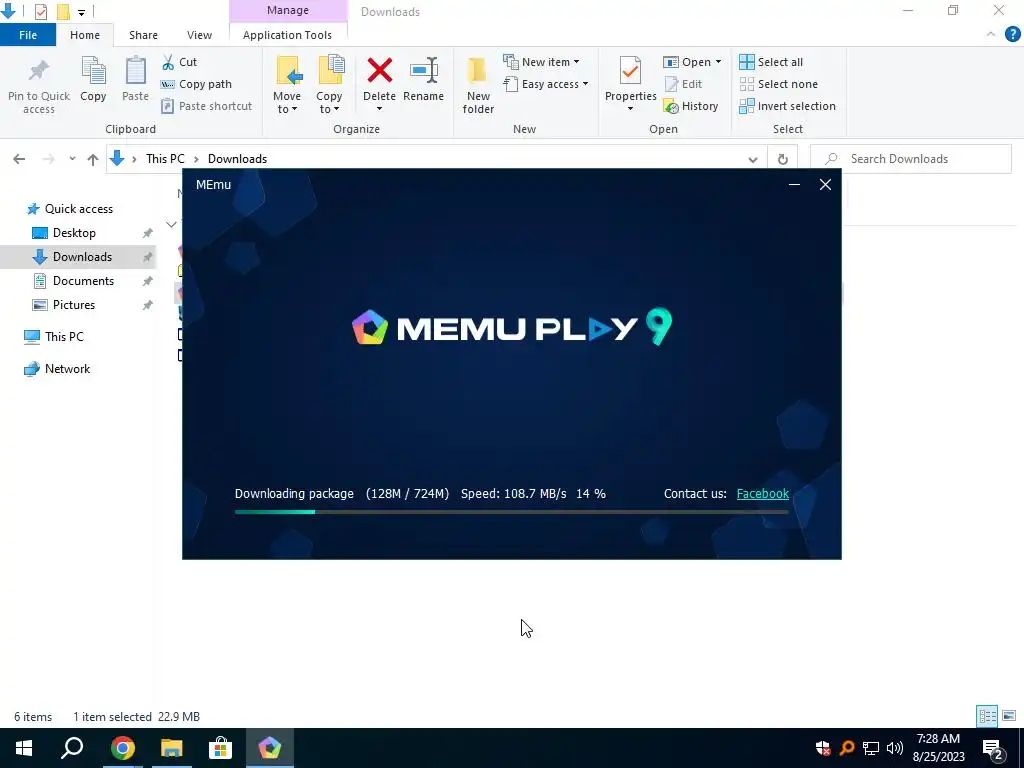1024x768 pixels.
Task: Go up one folder level
Action: [93, 159]
